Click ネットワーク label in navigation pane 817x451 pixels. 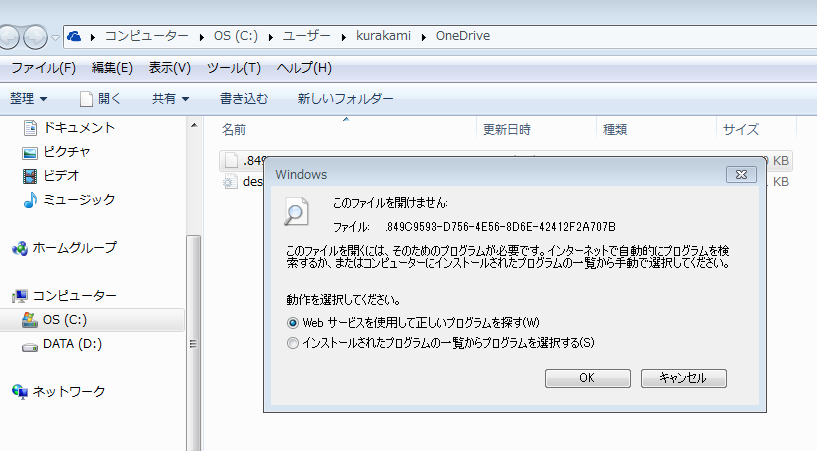pos(69,391)
